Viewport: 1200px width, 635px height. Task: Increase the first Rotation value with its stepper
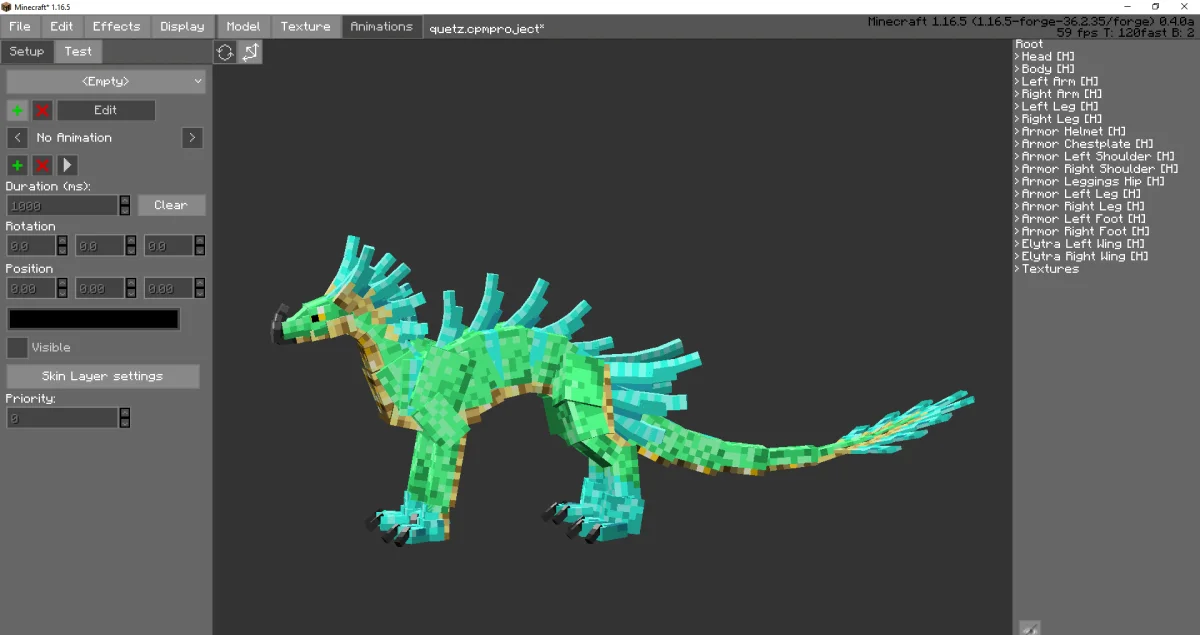coord(62,240)
